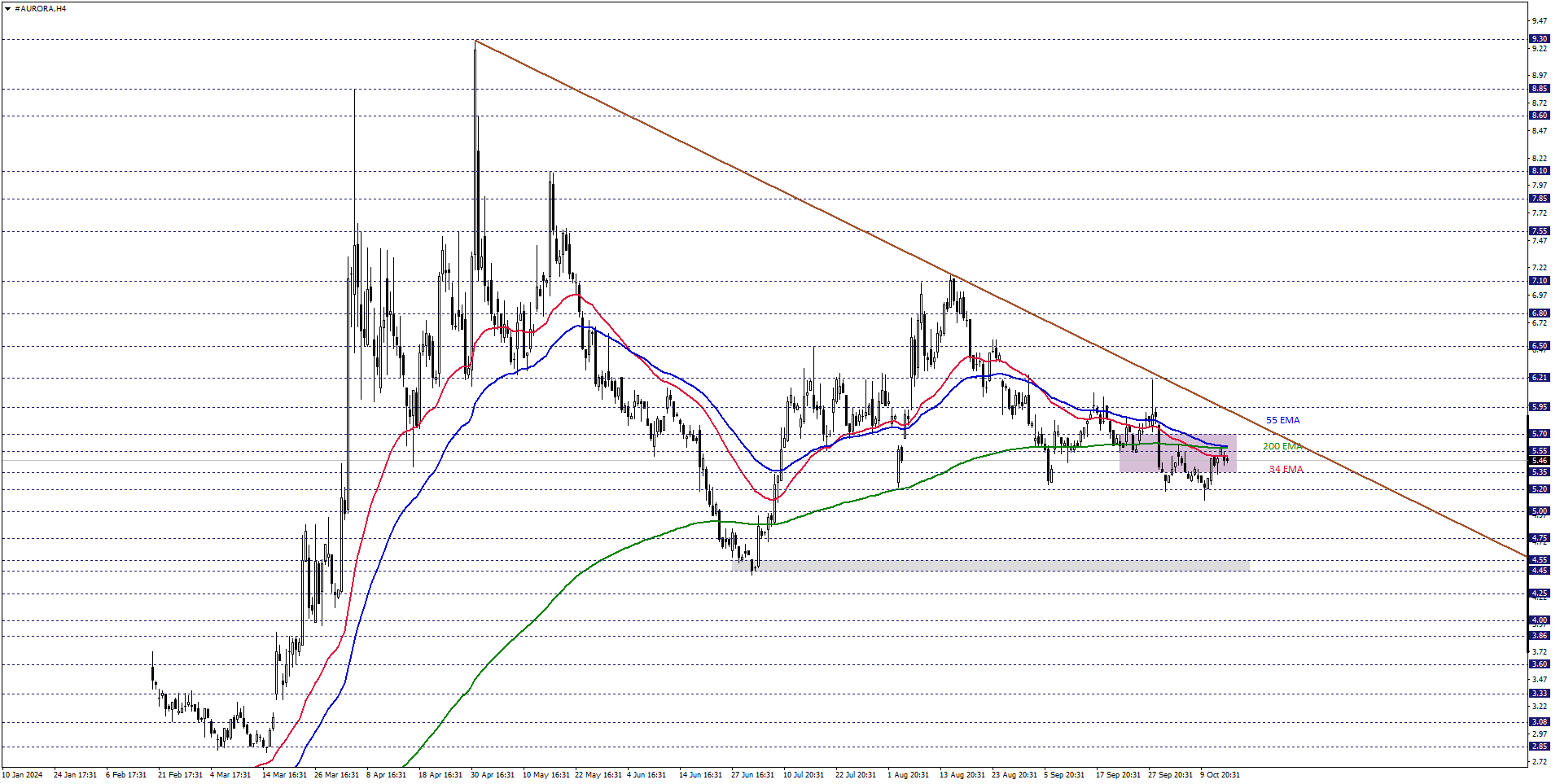The image size is (1560, 784).
Task: Click the 7.10 price level label
Action: coord(1539,281)
